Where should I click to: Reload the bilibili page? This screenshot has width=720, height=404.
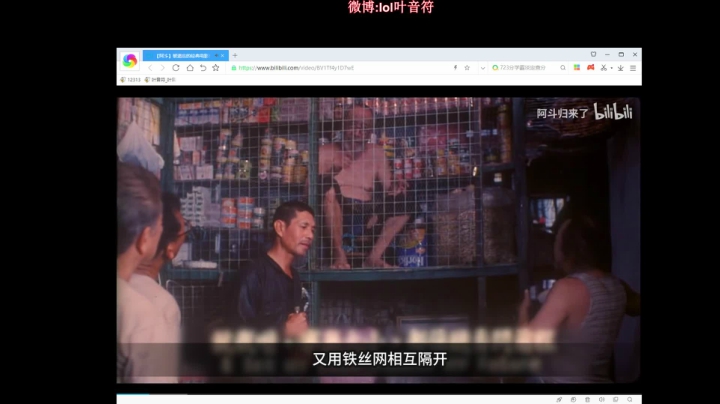pos(176,68)
